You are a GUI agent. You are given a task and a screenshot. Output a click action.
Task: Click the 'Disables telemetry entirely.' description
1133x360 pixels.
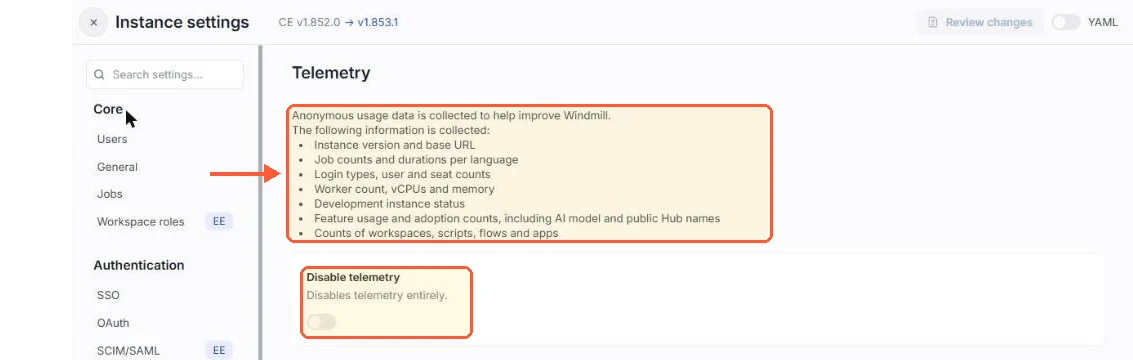coord(377,296)
